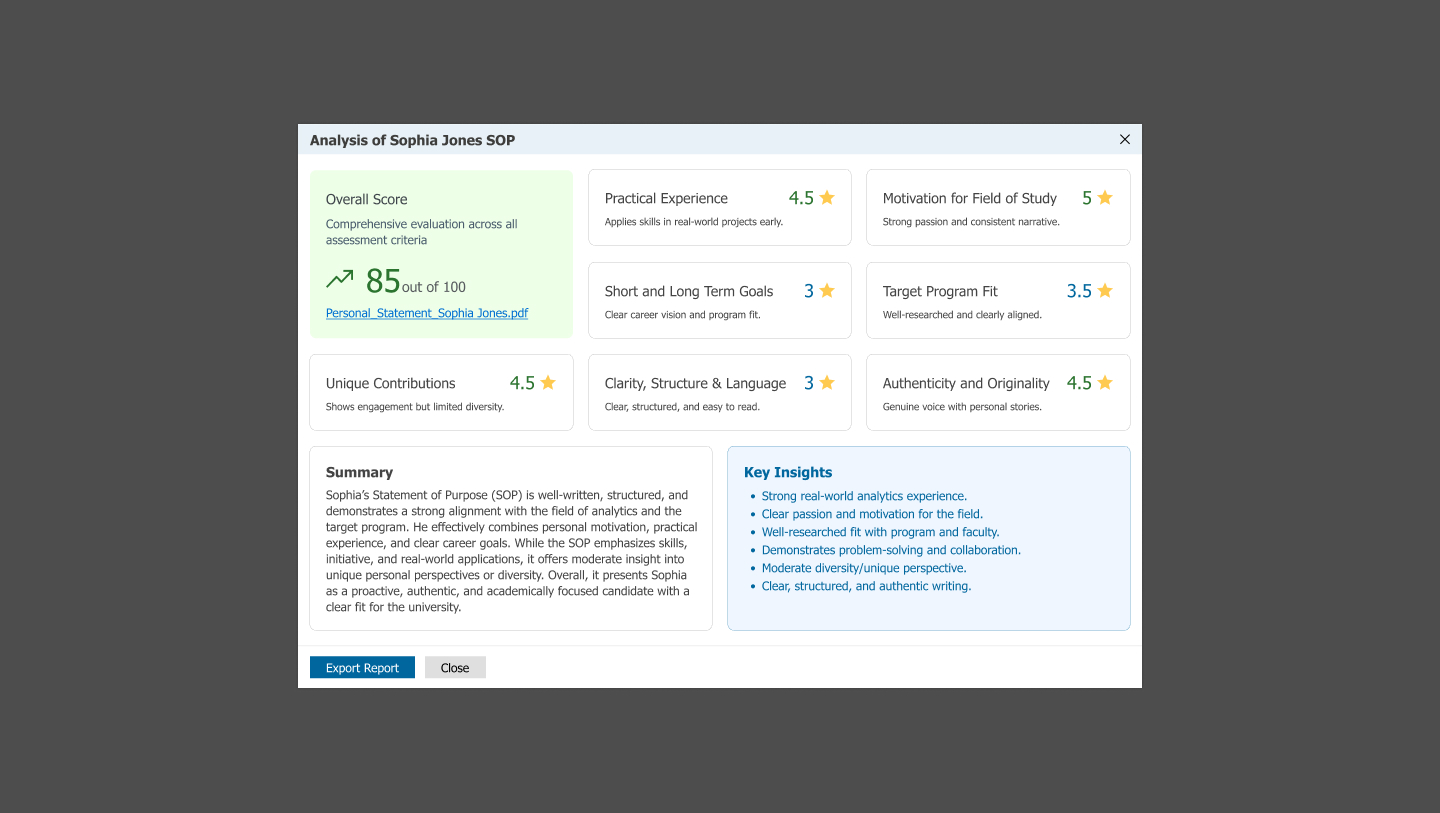Select the 'Strong real-world analytics experience' bullet

(864, 496)
